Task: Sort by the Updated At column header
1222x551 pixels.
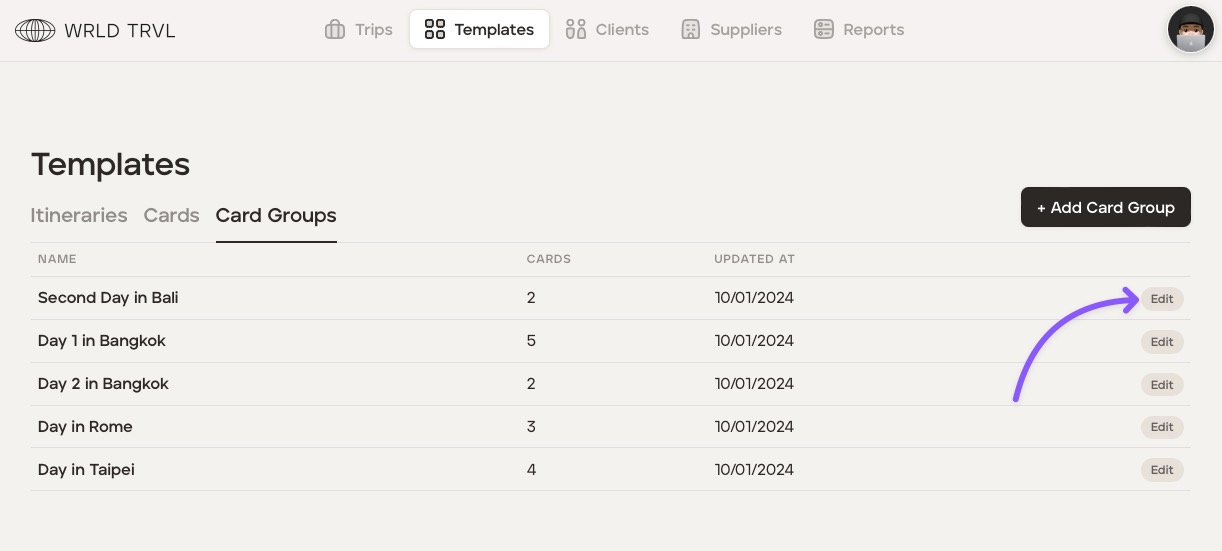Action: 754,259
